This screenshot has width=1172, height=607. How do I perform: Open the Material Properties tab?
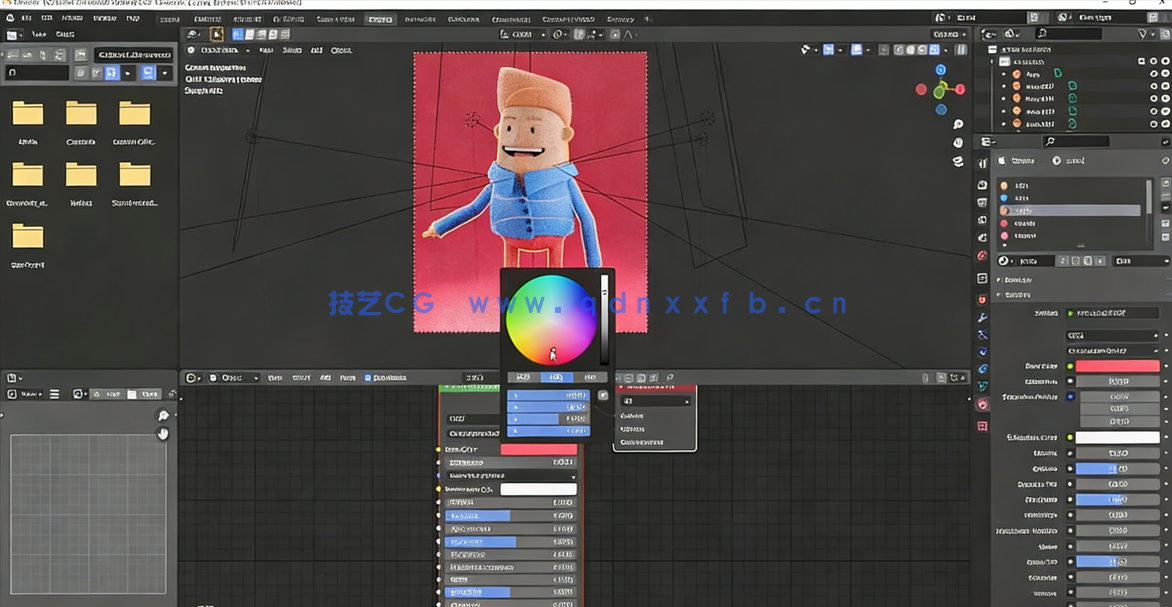985,404
